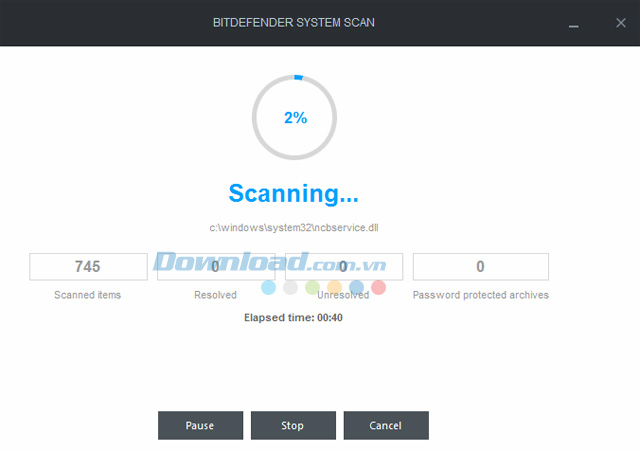This screenshot has width=640, height=452.
Task: Click the 'Elapsed time: 00:40' text
Action: pos(293,318)
